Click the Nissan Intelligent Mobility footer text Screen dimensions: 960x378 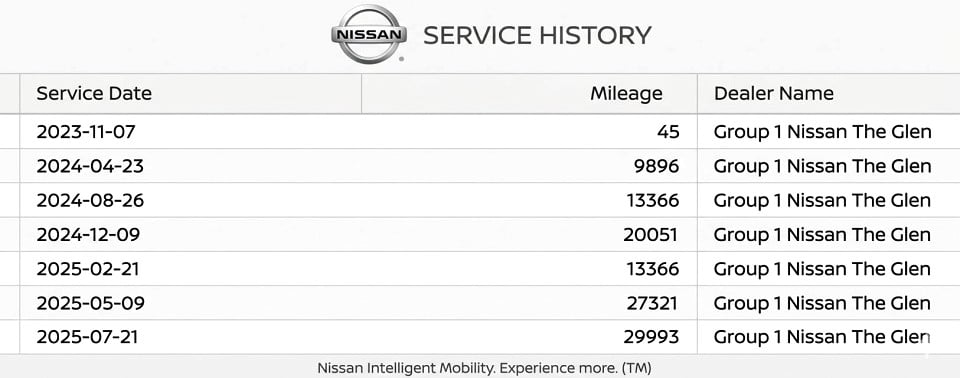484,368
